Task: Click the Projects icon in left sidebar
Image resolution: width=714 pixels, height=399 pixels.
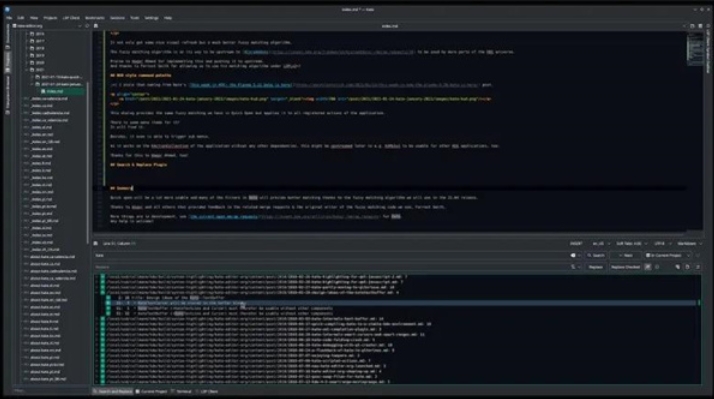Action: [x=7, y=61]
